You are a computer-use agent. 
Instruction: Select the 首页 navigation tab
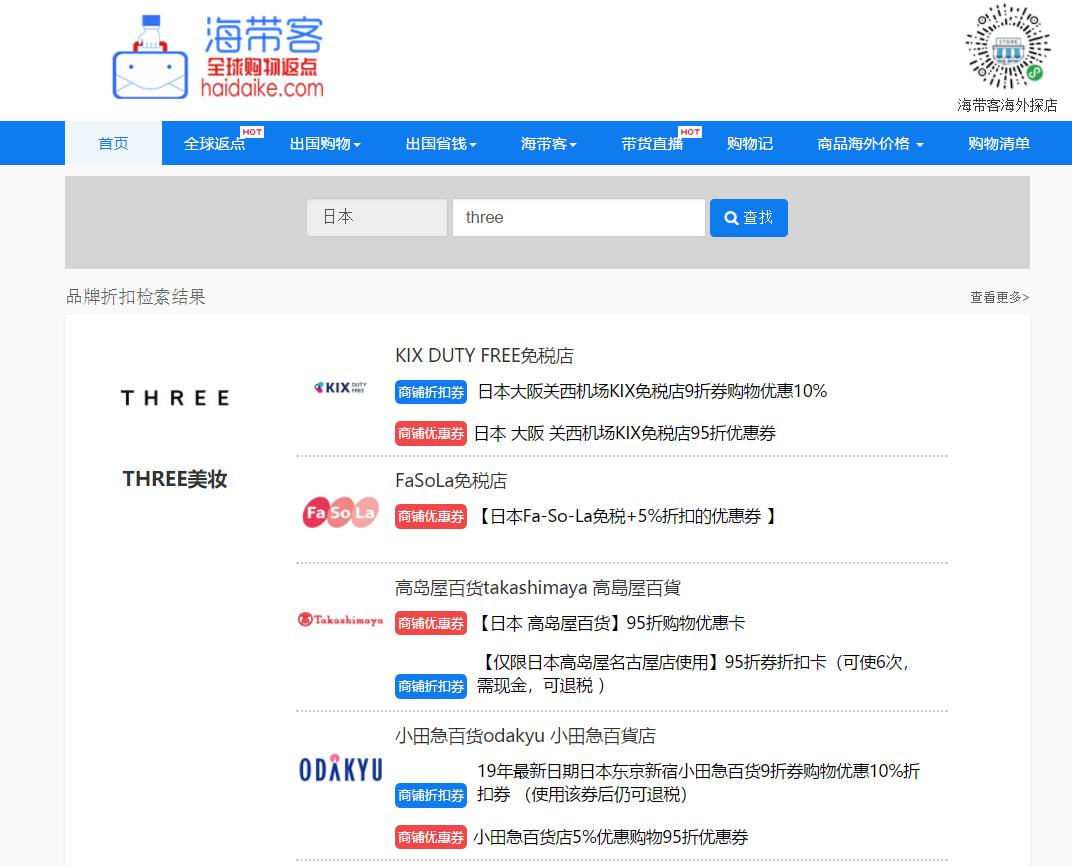click(112, 143)
